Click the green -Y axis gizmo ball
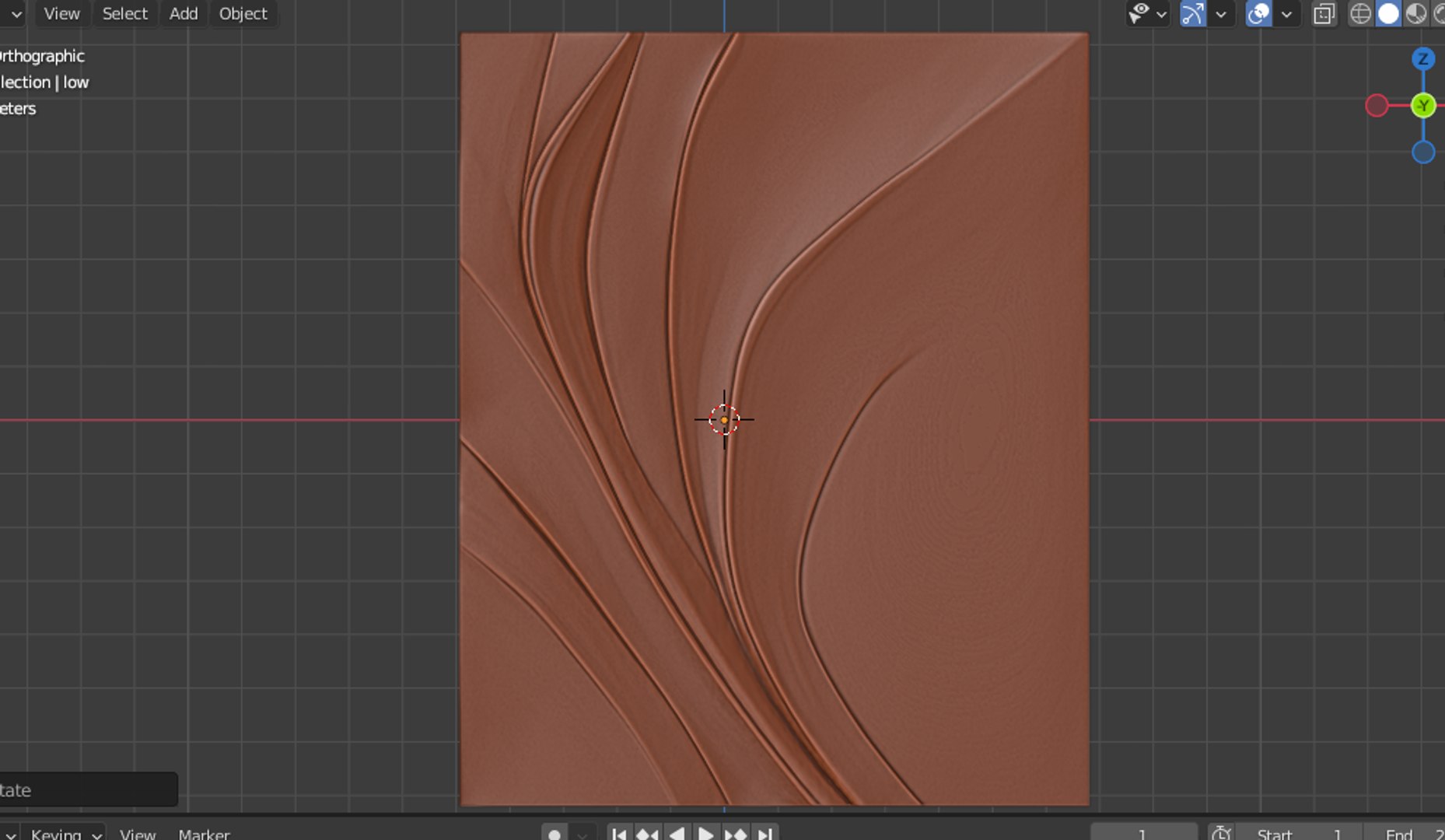The height and width of the screenshot is (840, 1445). [x=1423, y=105]
